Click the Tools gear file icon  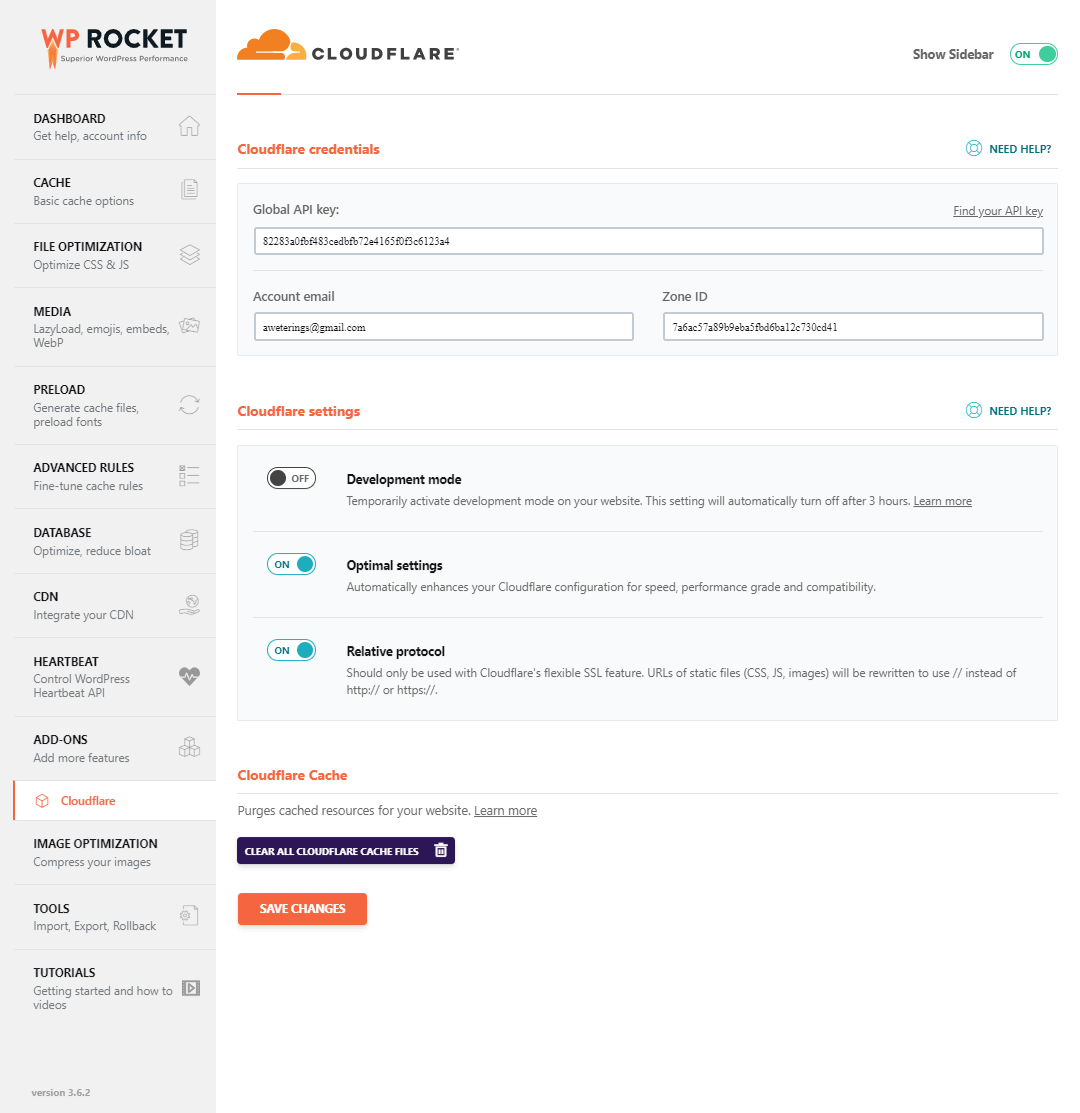point(189,916)
